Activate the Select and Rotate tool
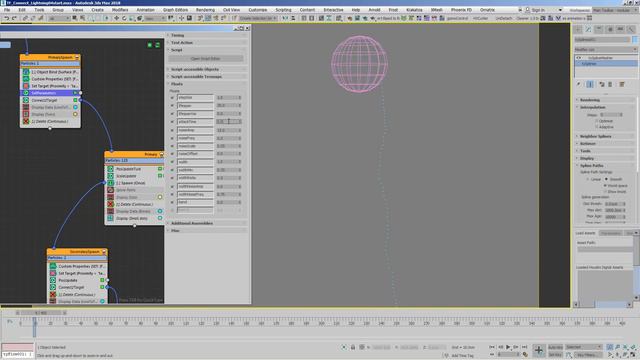 [124, 18]
